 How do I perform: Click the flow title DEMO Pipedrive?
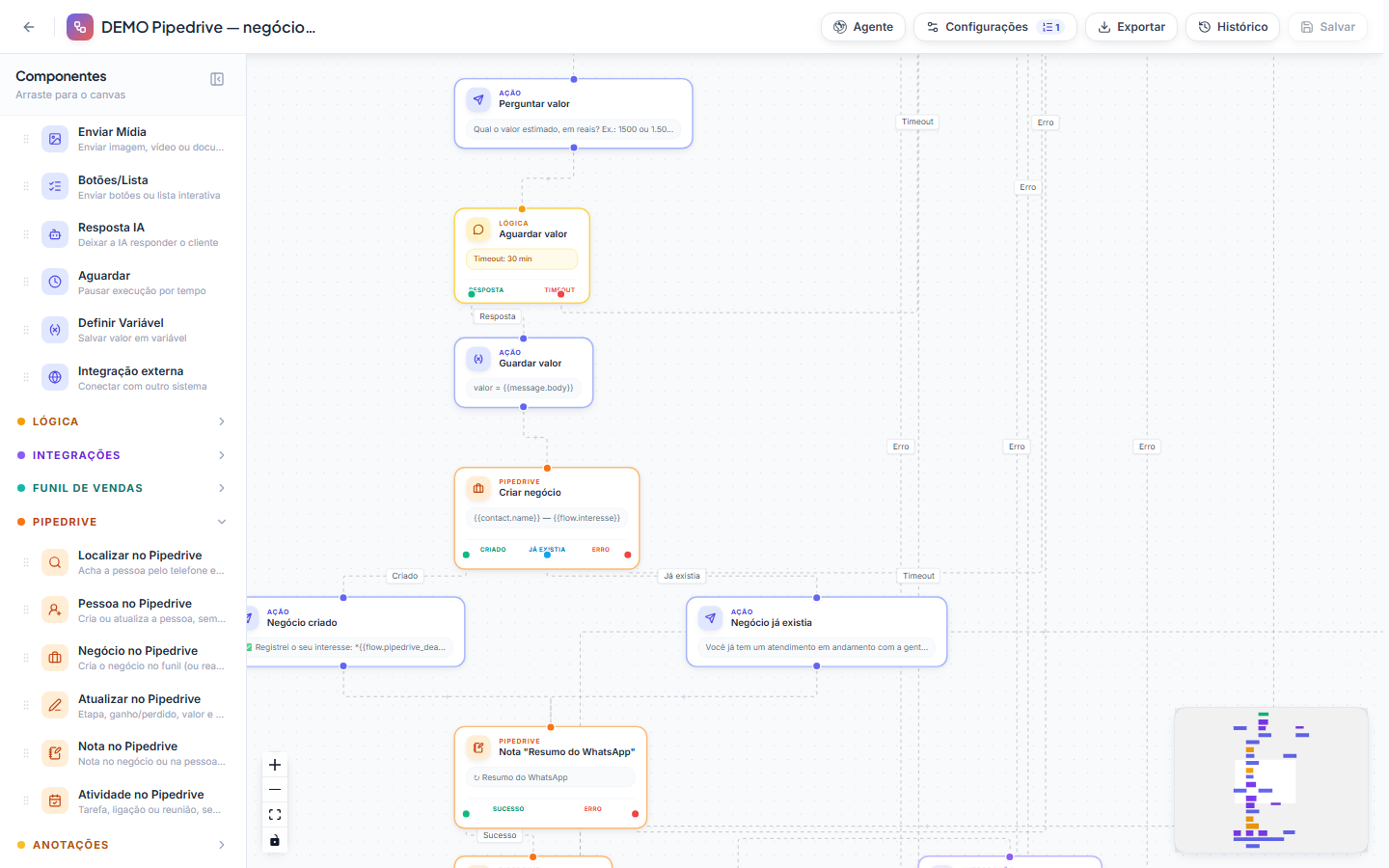pos(208,27)
